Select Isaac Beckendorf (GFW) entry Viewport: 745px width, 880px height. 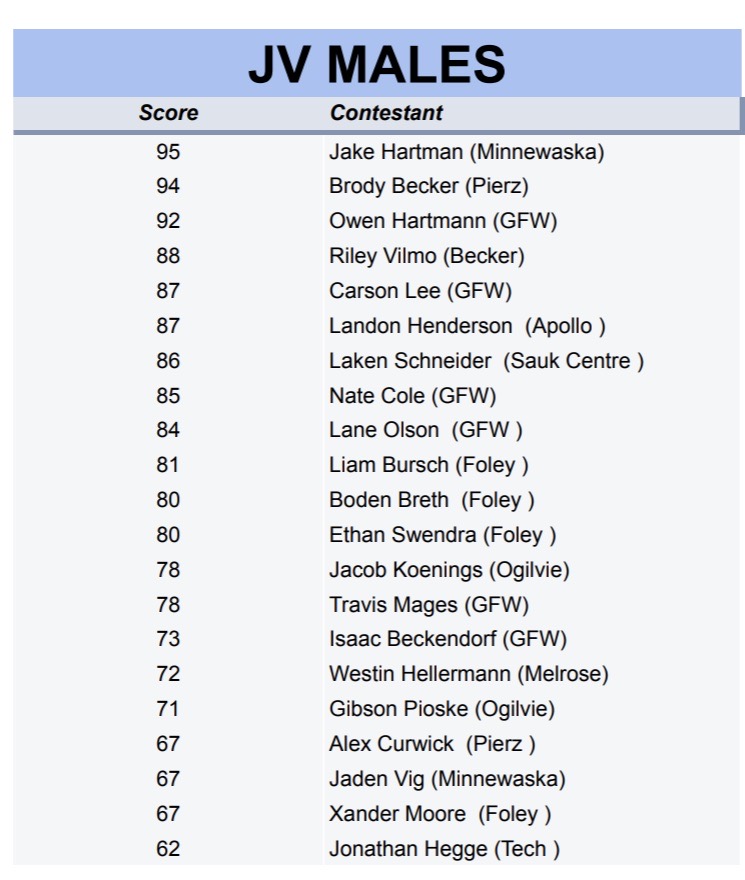pyautogui.click(x=447, y=639)
